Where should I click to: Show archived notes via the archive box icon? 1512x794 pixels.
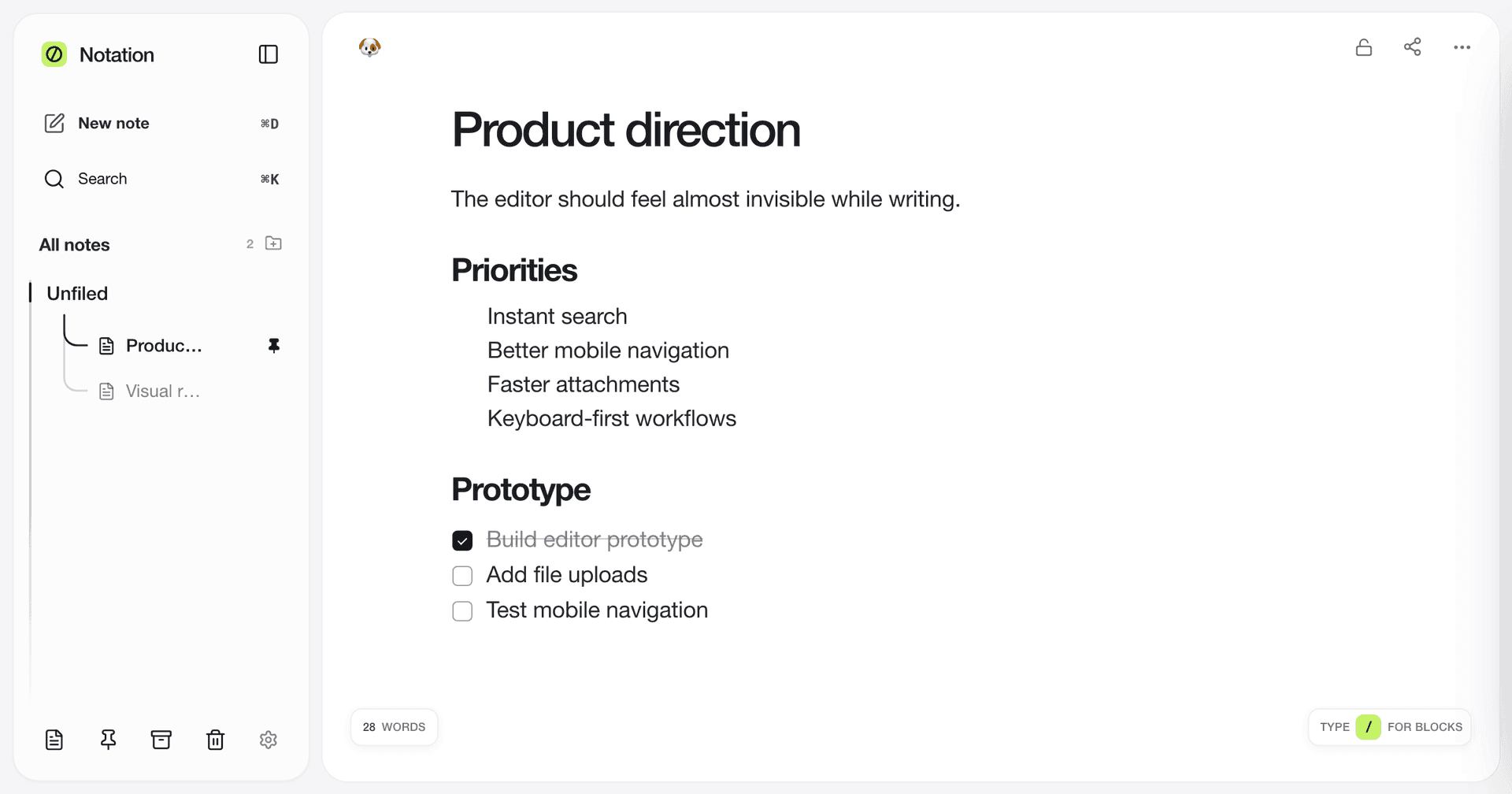click(161, 740)
